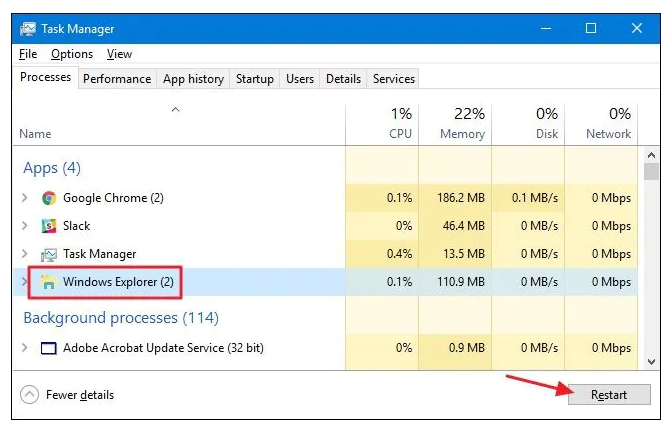
Task: Expand the Slack process entry
Action: [25, 226]
